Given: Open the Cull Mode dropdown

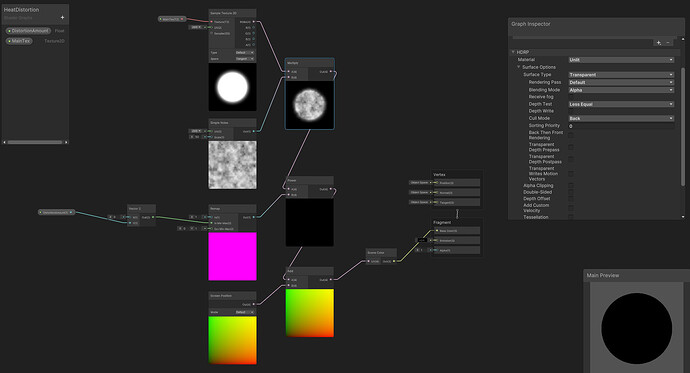Looking at the screenshot, I should pyautogui.click(x=621, y=118).
